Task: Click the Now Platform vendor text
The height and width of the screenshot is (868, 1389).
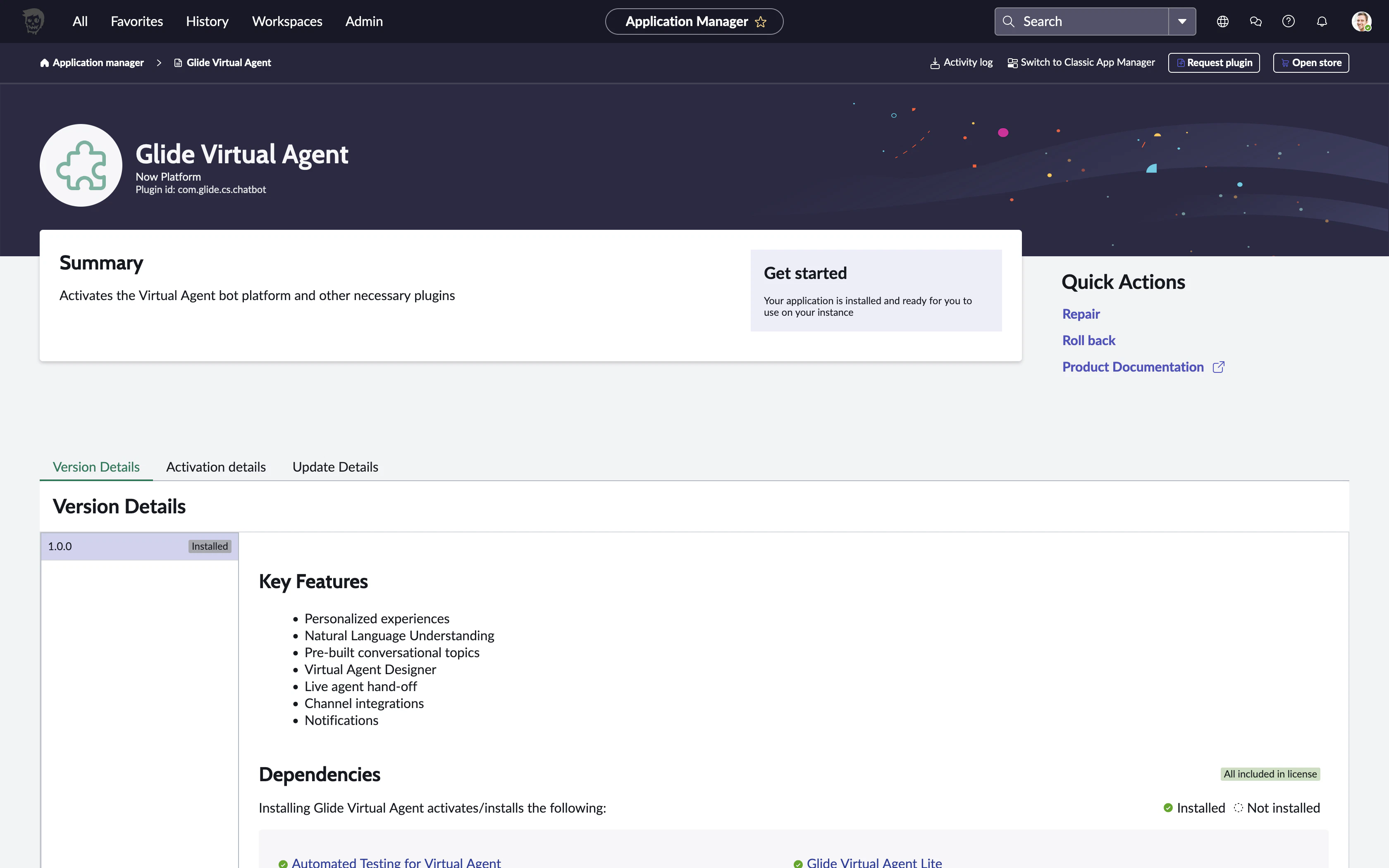Action: tap(168, 177)
